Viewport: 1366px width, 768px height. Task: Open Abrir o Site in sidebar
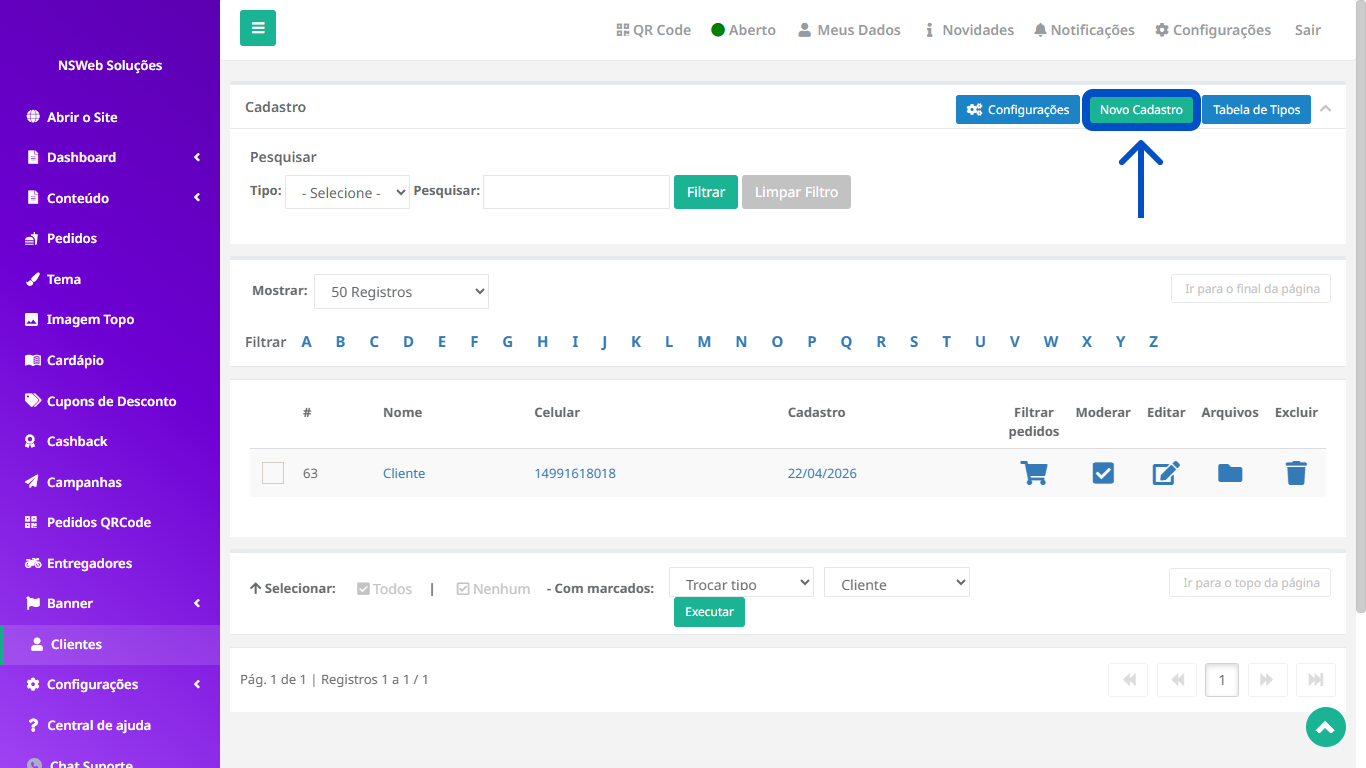(x=110, y=117)
